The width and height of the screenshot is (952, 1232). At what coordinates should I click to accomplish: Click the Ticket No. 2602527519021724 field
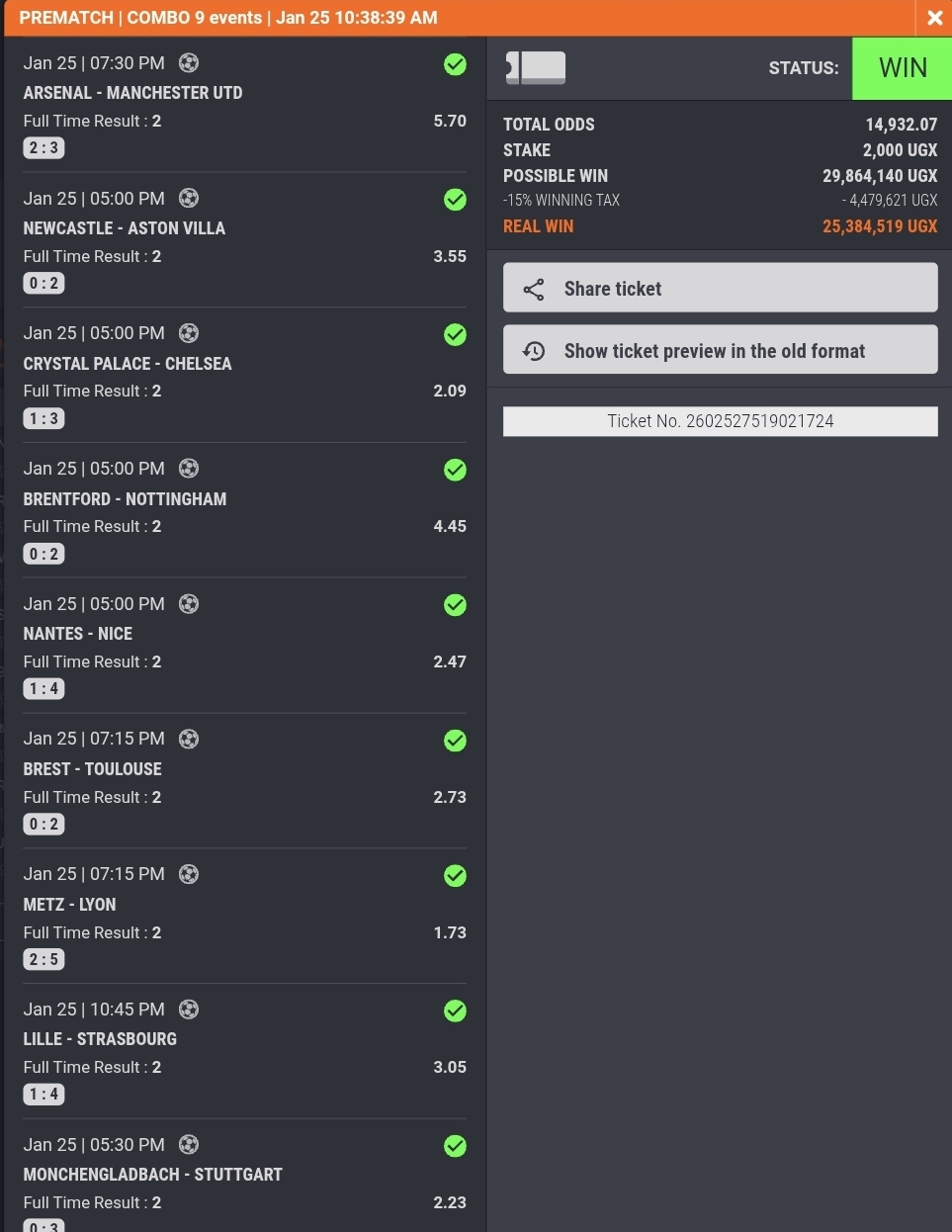point(720,420)
